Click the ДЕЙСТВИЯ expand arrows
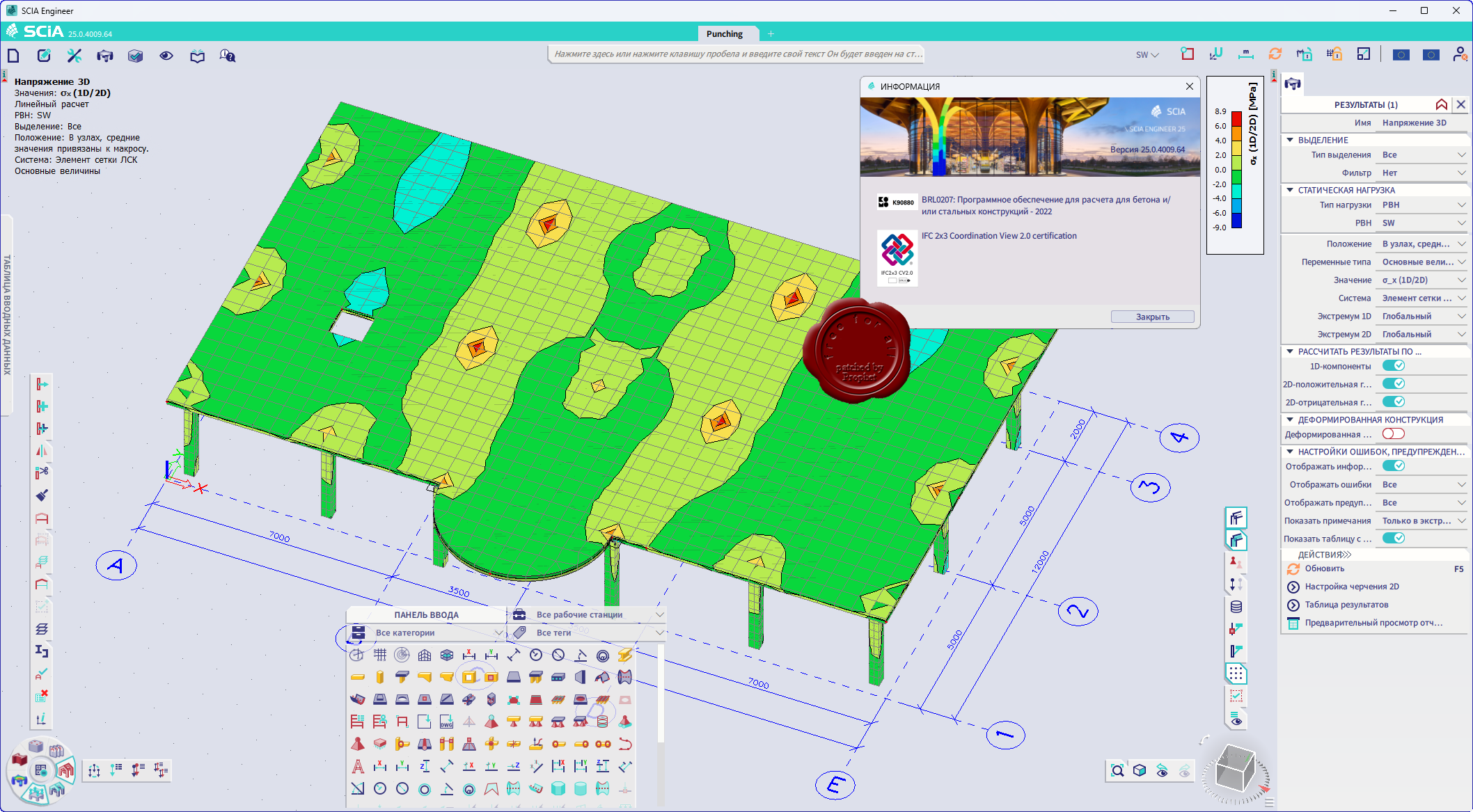This screenshot has height=812, width=1473. [1347, 555]
